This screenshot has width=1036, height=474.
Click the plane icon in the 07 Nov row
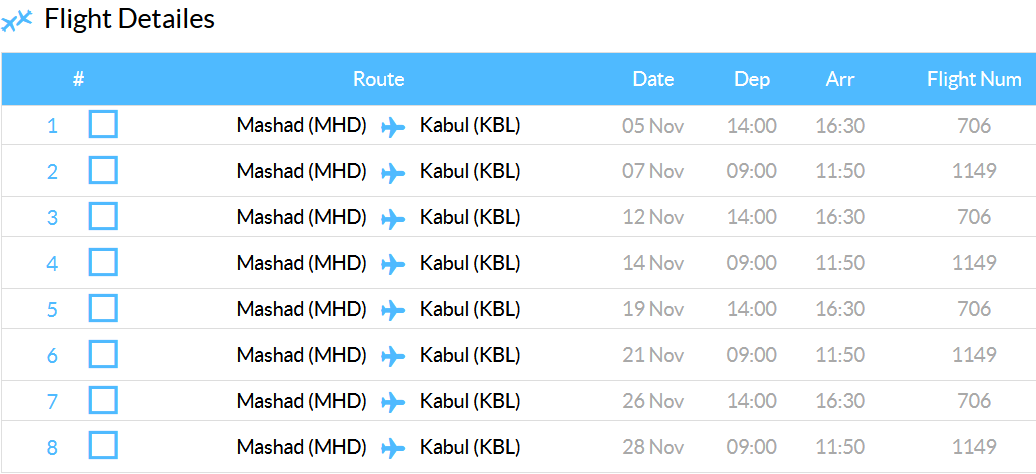(393, 173)
